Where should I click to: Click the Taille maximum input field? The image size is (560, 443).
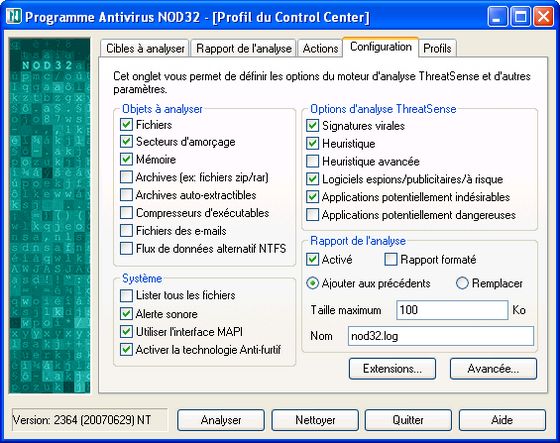click(452, 310)
